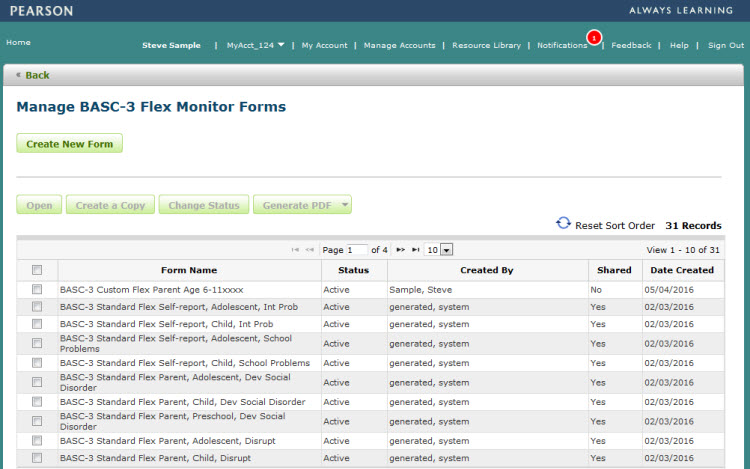Click the date '05/04/2016'

[x=669, y=290]
